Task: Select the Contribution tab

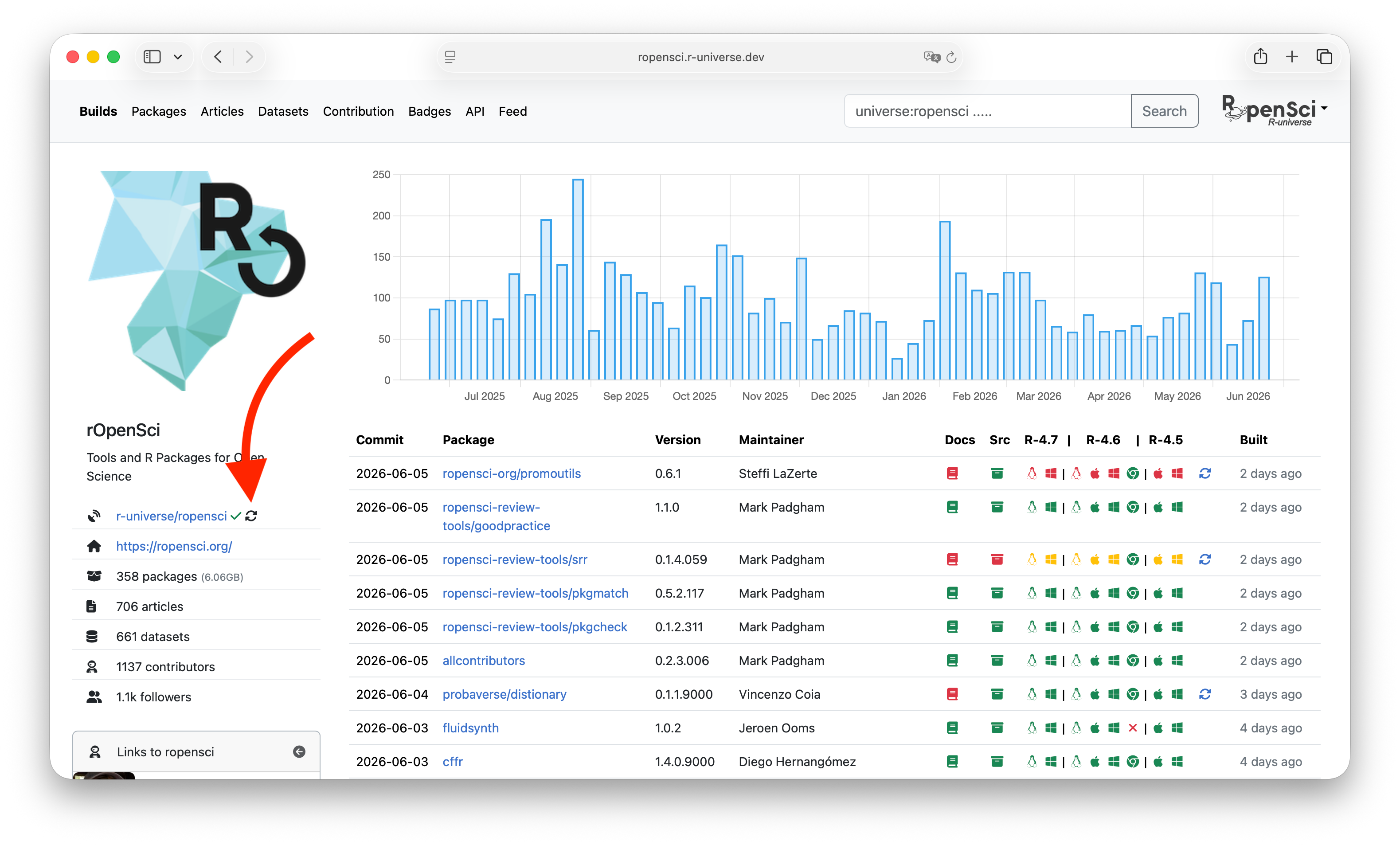Action: pos(358,111)
